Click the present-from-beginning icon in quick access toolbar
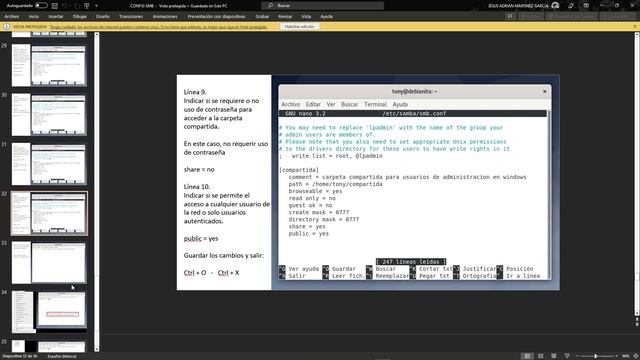 [x=87, y=6]
